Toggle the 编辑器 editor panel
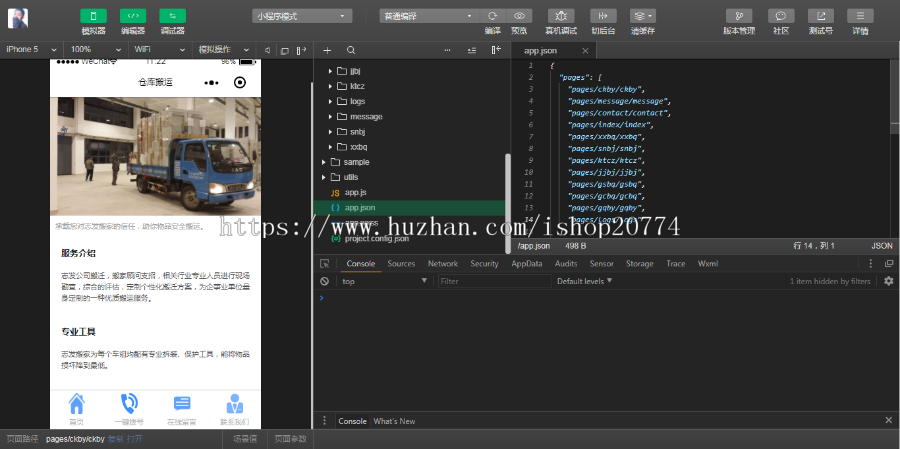This screenshot has height=449, width=900. (x=133, y=16)
